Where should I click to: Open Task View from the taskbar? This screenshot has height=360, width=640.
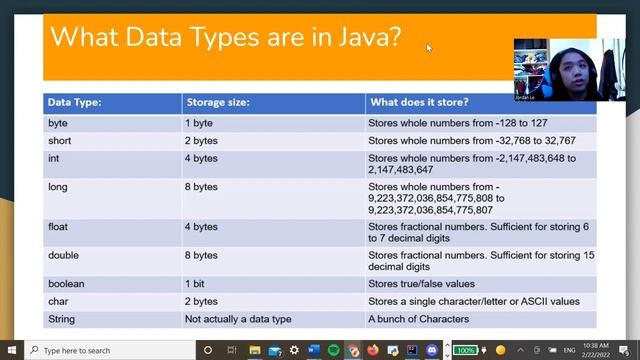coord(231,350)
